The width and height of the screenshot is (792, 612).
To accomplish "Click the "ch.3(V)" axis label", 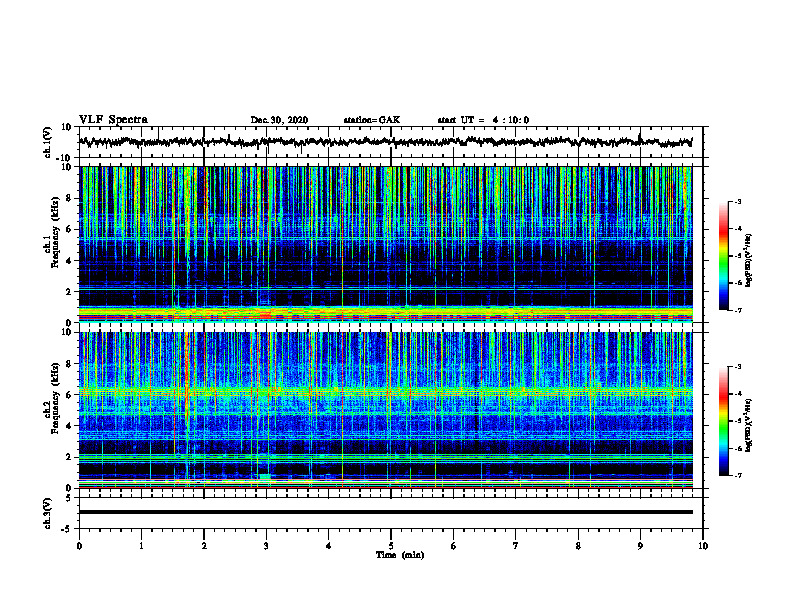I will 48,513.
